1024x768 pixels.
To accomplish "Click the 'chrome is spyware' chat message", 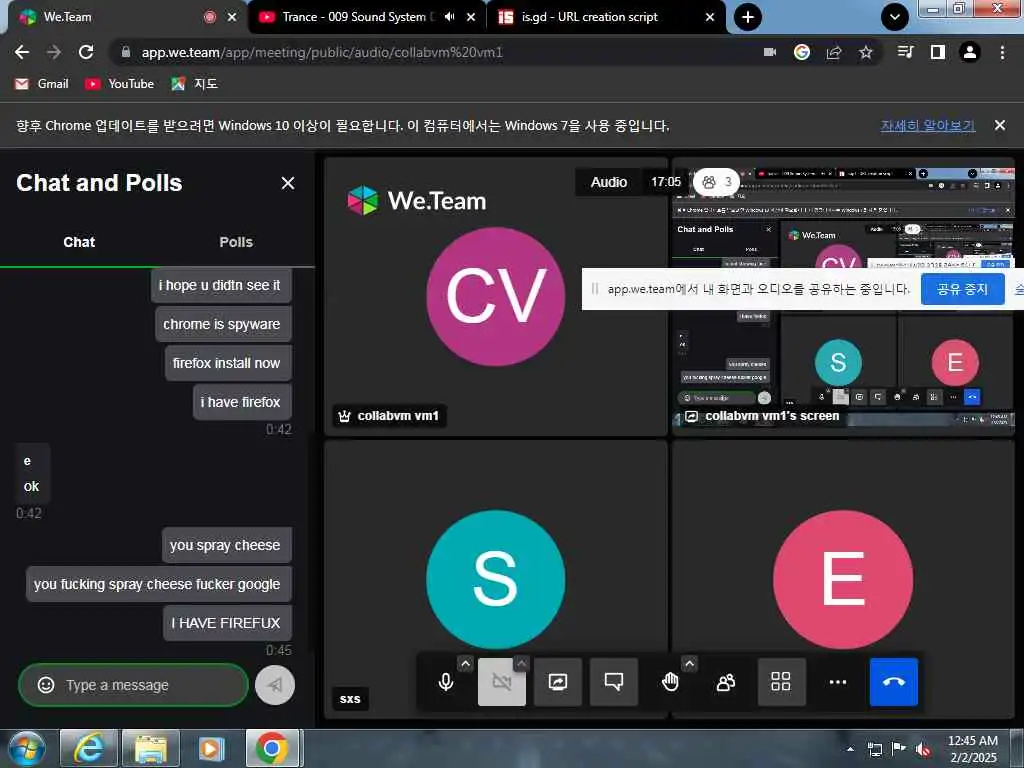I will [223, 324].
